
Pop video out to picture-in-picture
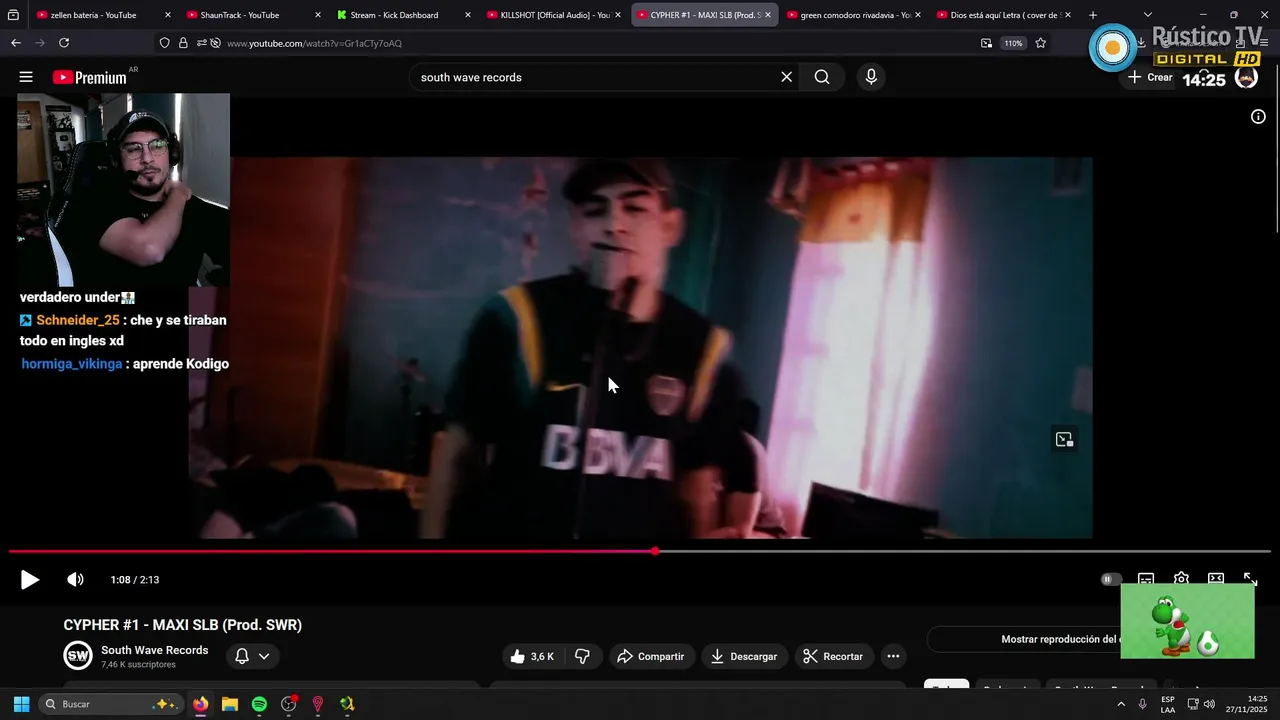pyautogui.click(x=1064, y=439)
